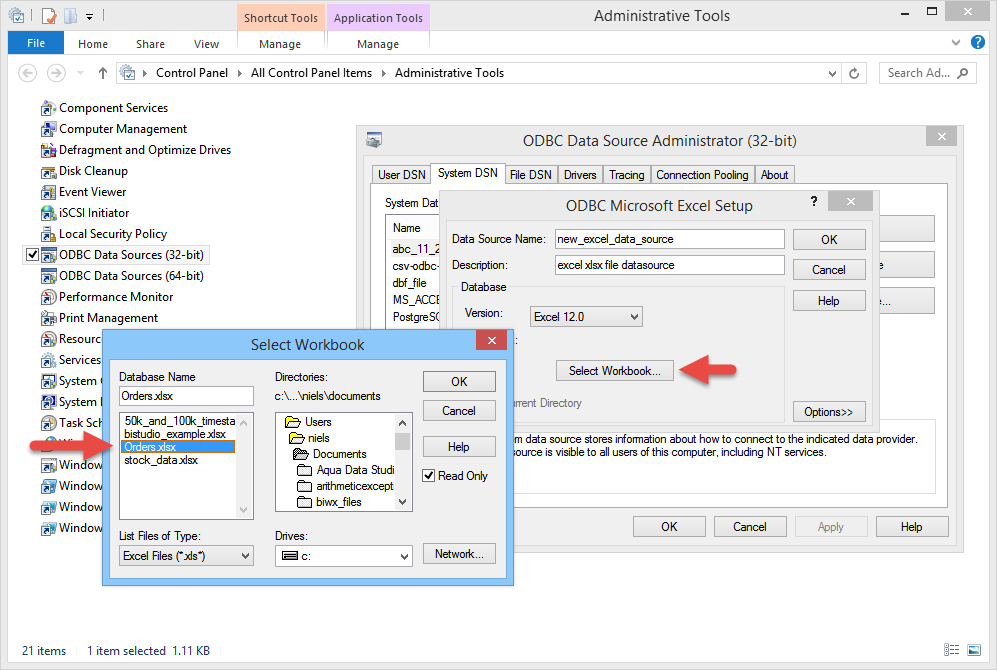
Task: Expand the address bar history dropdown
Action: pos(832,74)
